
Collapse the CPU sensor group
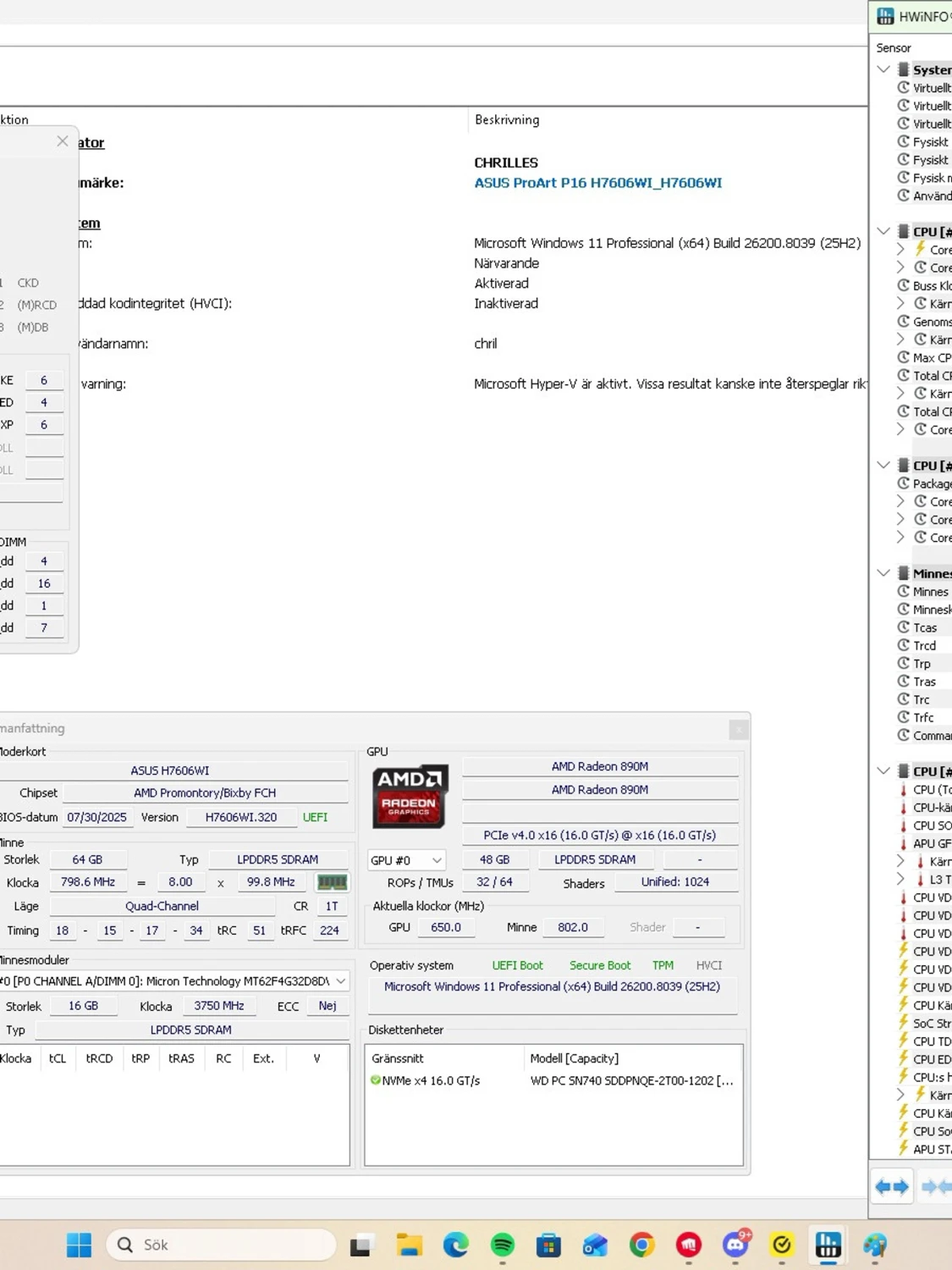pyautogui.click(x=884, y=230)
